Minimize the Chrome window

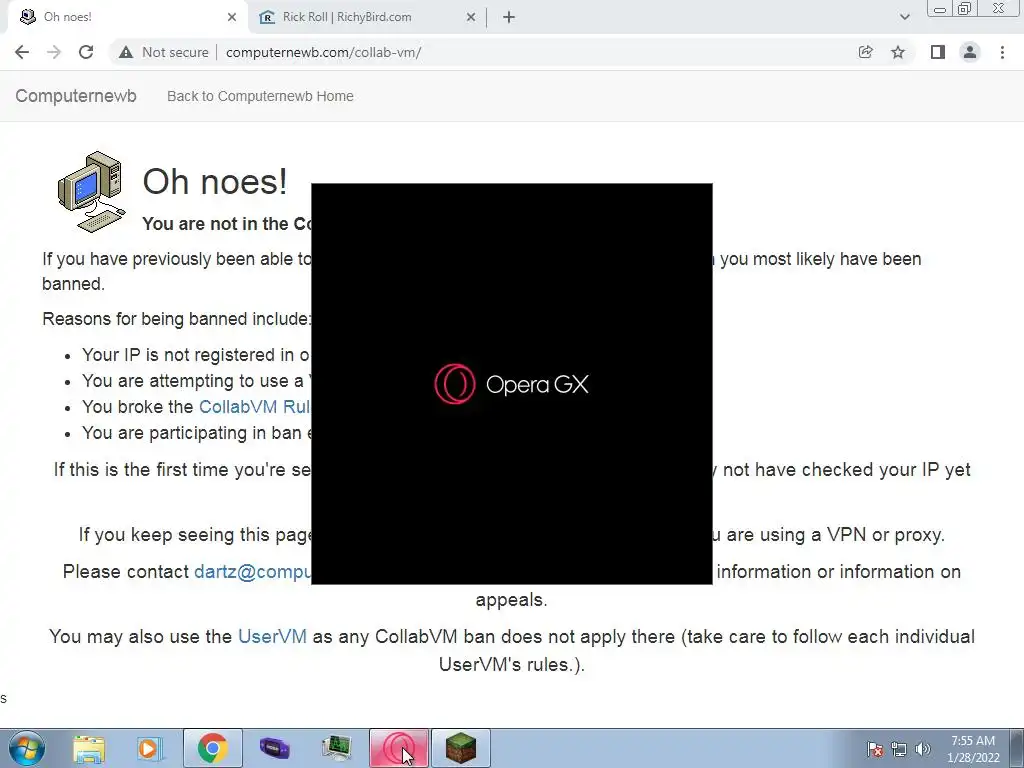pos(940,9)
